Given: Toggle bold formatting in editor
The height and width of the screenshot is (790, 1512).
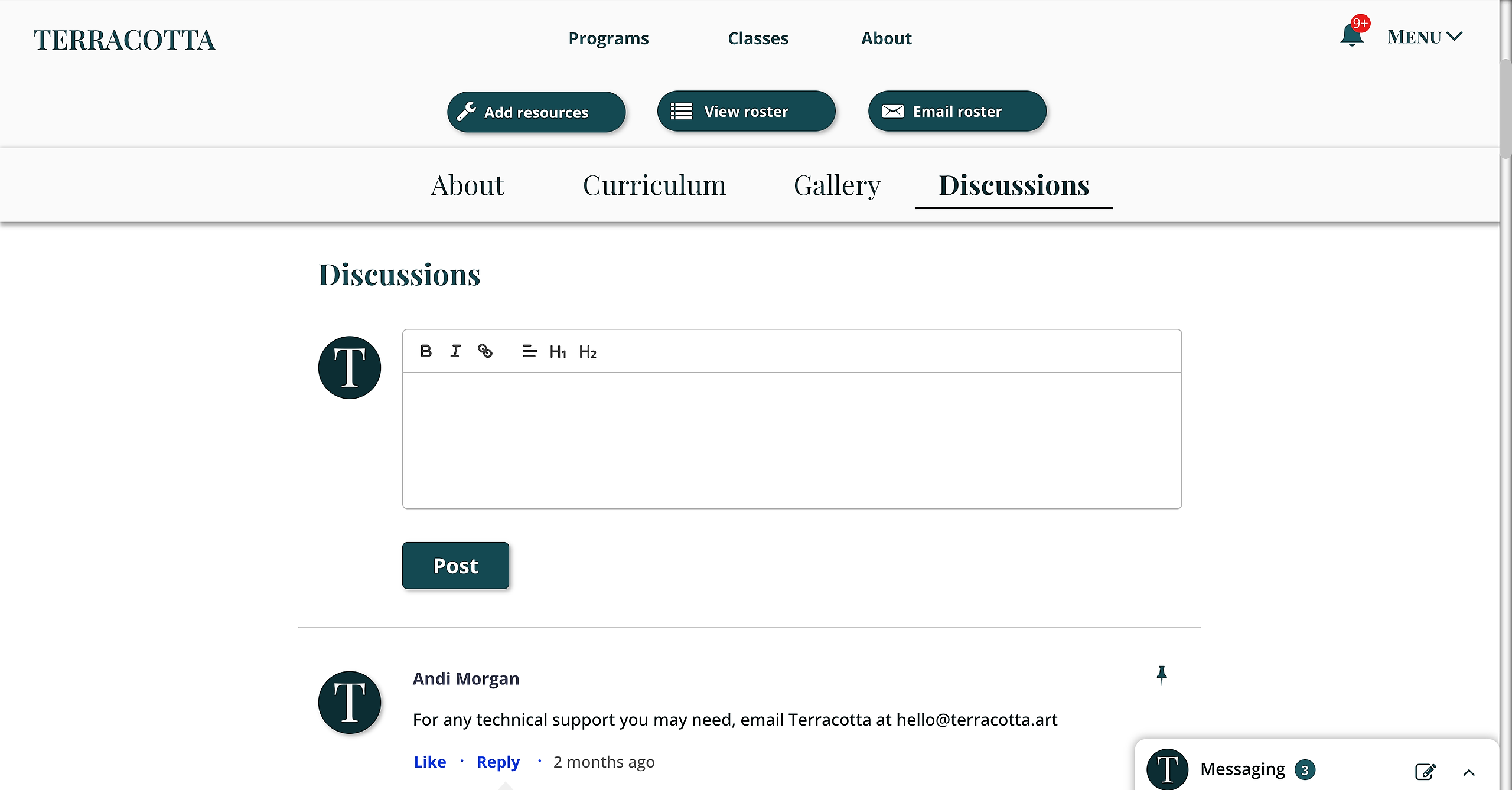Looking at the screenshot, I should click(x=425, y=351).
